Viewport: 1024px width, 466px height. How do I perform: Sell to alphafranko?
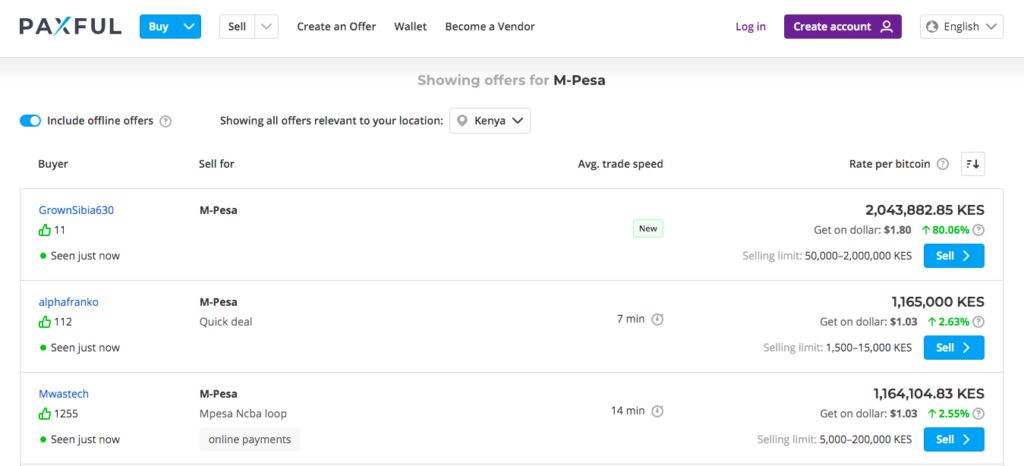pyautogui.click(x=953, y=348)
